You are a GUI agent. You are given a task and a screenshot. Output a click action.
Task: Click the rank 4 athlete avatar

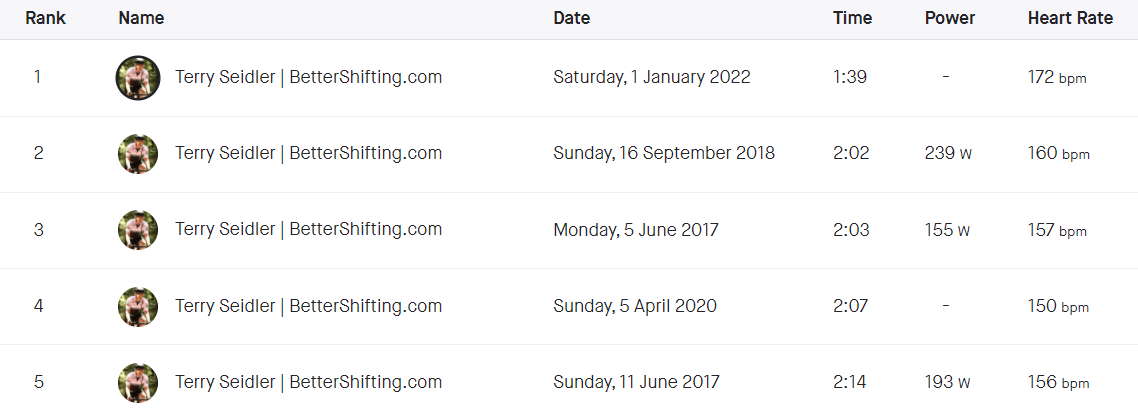[x=138, y=306]
